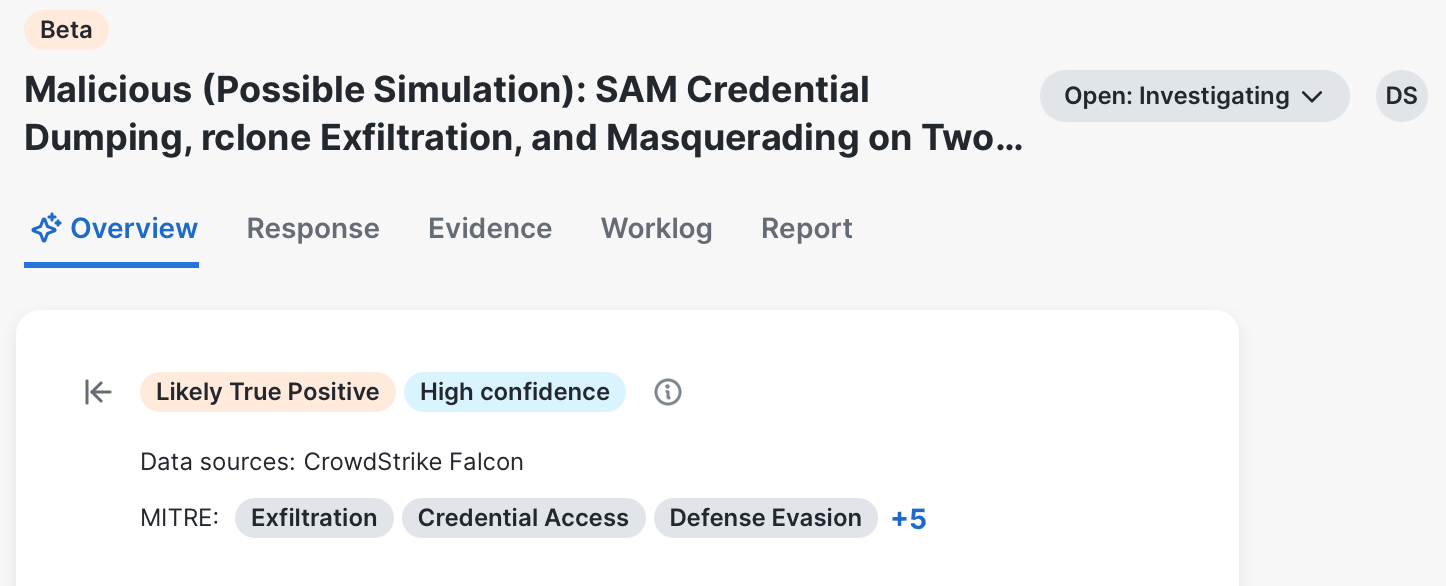Open the Evidence tab
Image resolution: width=1446 pixels, height=586 pixels.
[x=490, y=229]
